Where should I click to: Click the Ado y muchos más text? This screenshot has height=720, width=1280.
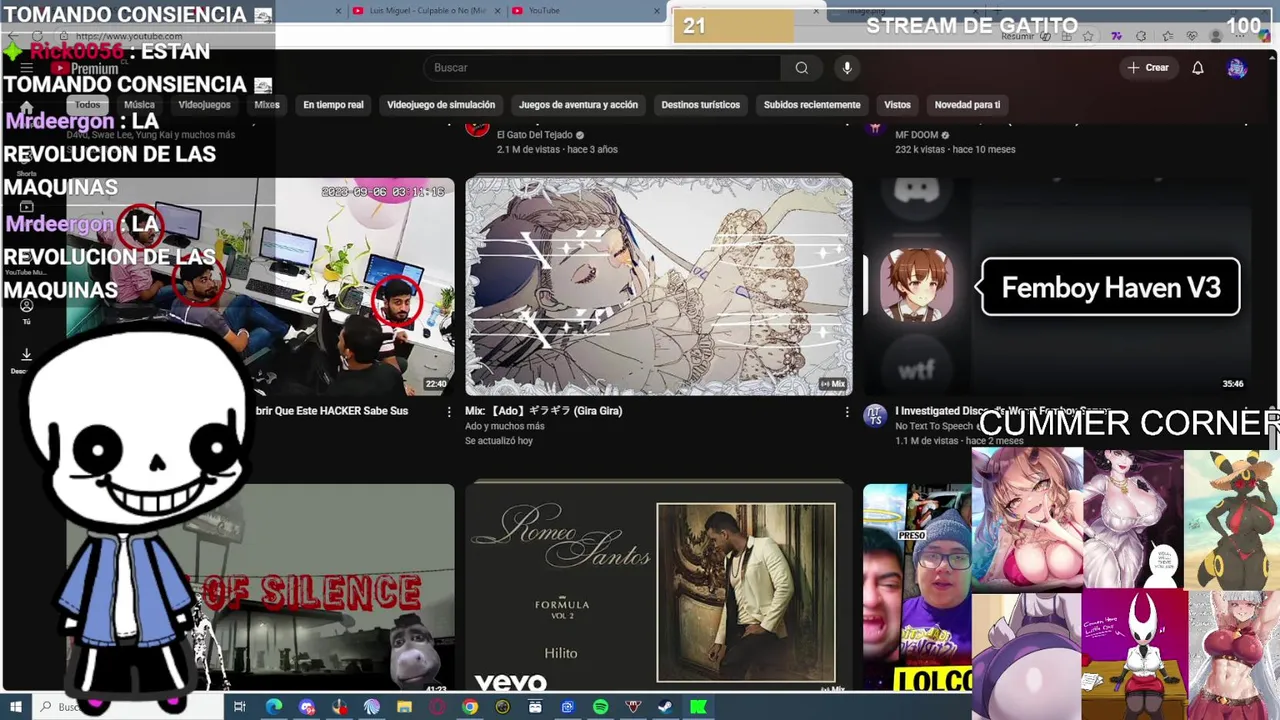[504, 426]
